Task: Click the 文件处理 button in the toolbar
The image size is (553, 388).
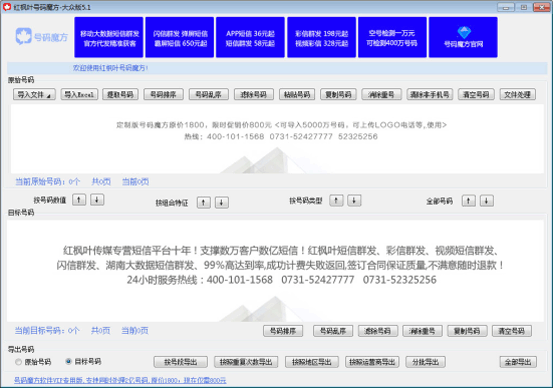Action: [517, 95]
